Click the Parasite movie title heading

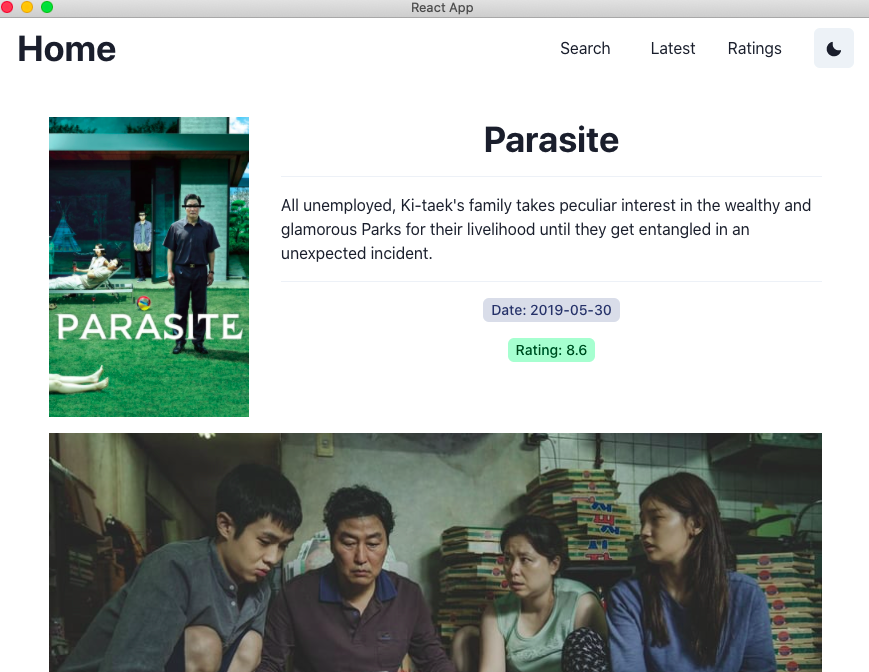(551, 140)
